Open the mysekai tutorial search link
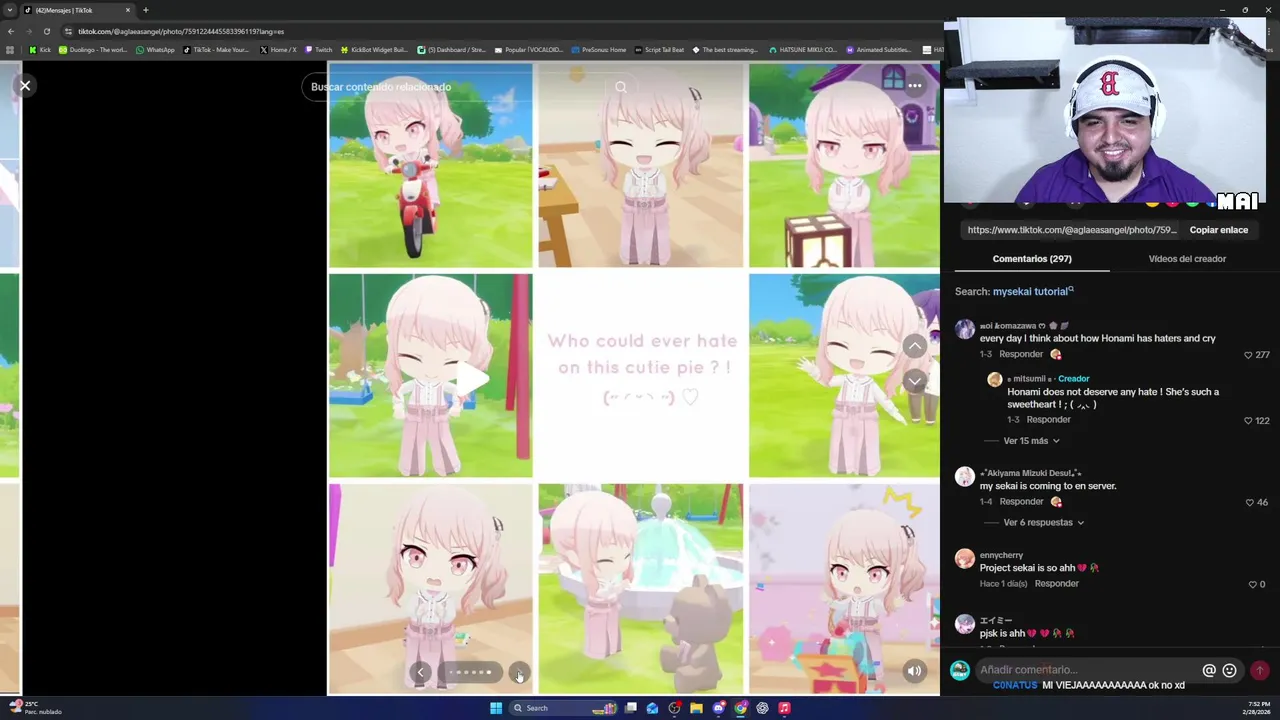Screen dimensions: 1280x720 1033,291
